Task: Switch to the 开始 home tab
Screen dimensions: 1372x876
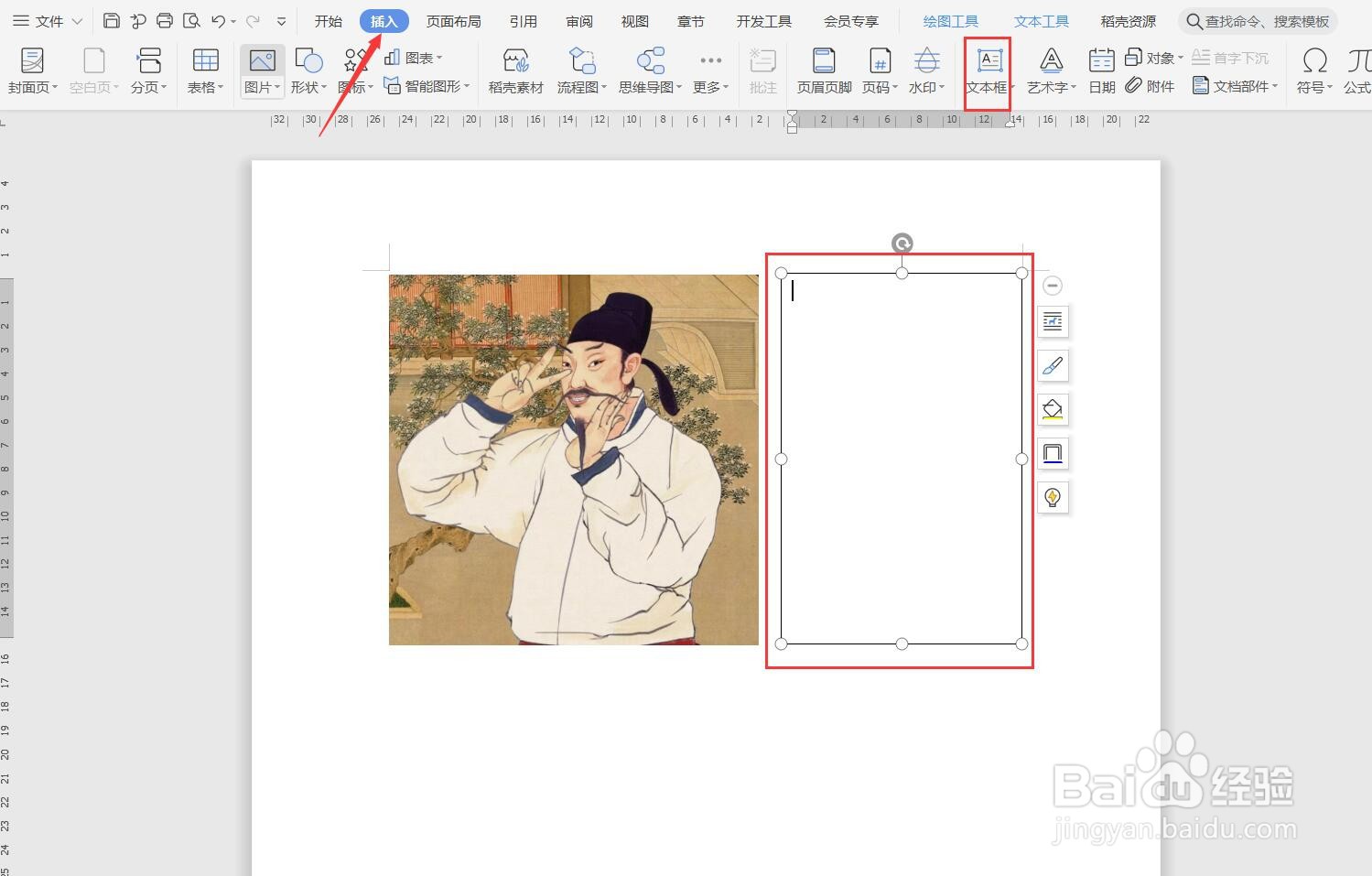Action: click(x=328, y=21)
